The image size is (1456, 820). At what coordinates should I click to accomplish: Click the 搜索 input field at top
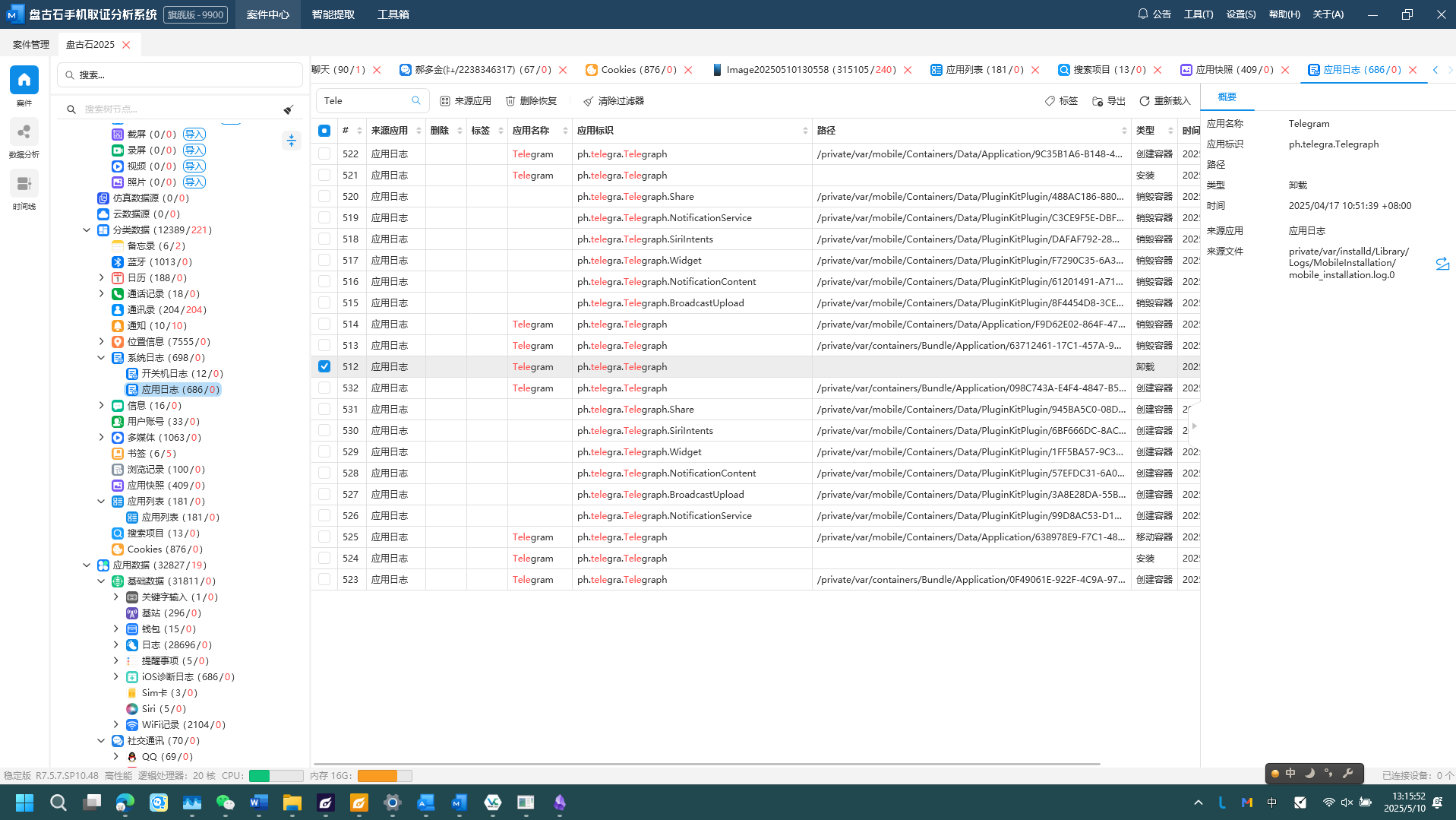click(x=180, y=75)
